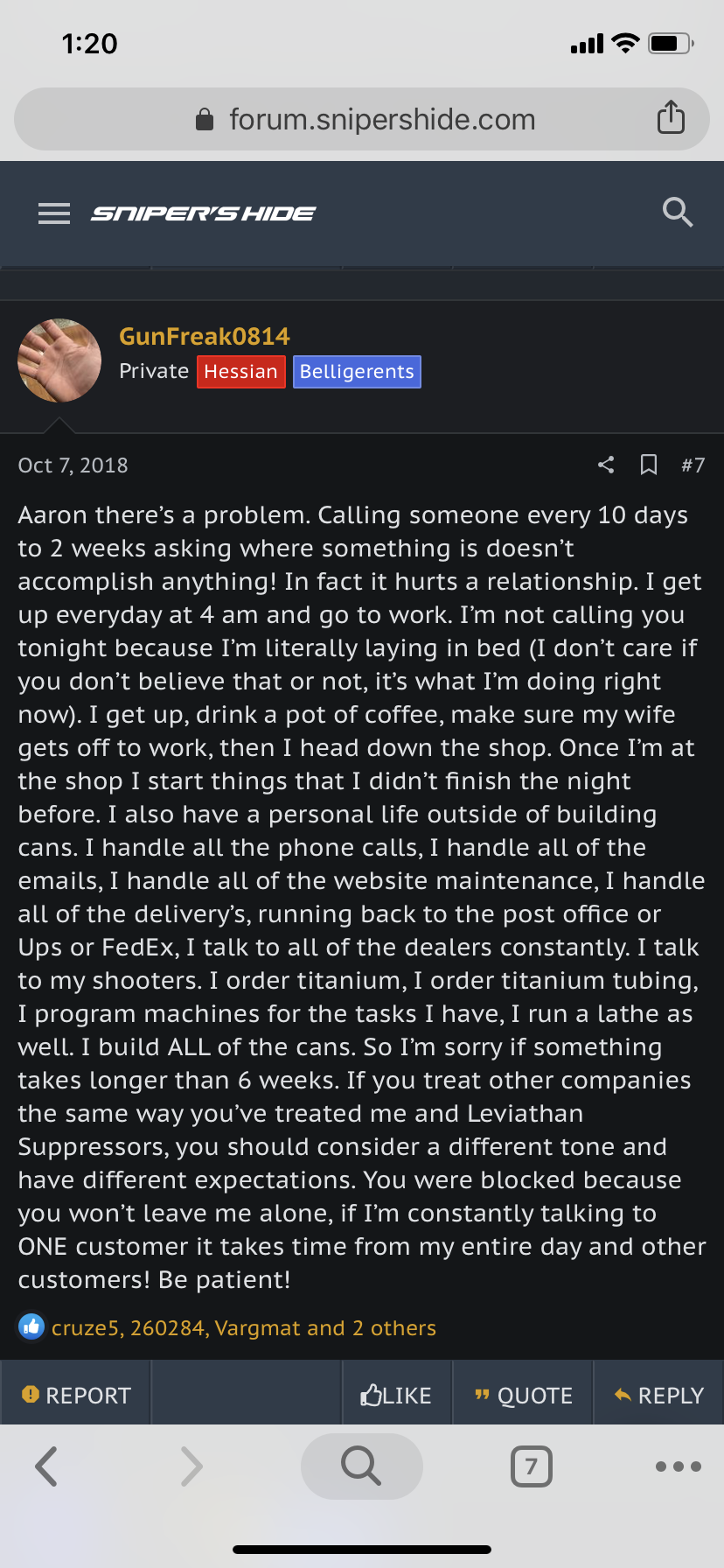The height and width of the screenshot is (1568, 724).
Task: Like this post
Action: tap(396, 1396)
